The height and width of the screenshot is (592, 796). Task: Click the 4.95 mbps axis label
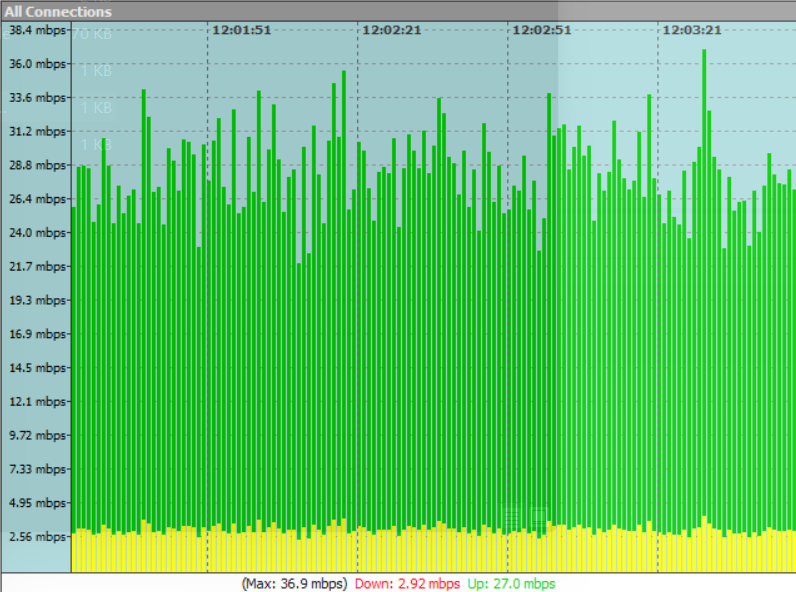tap(38, 503)
